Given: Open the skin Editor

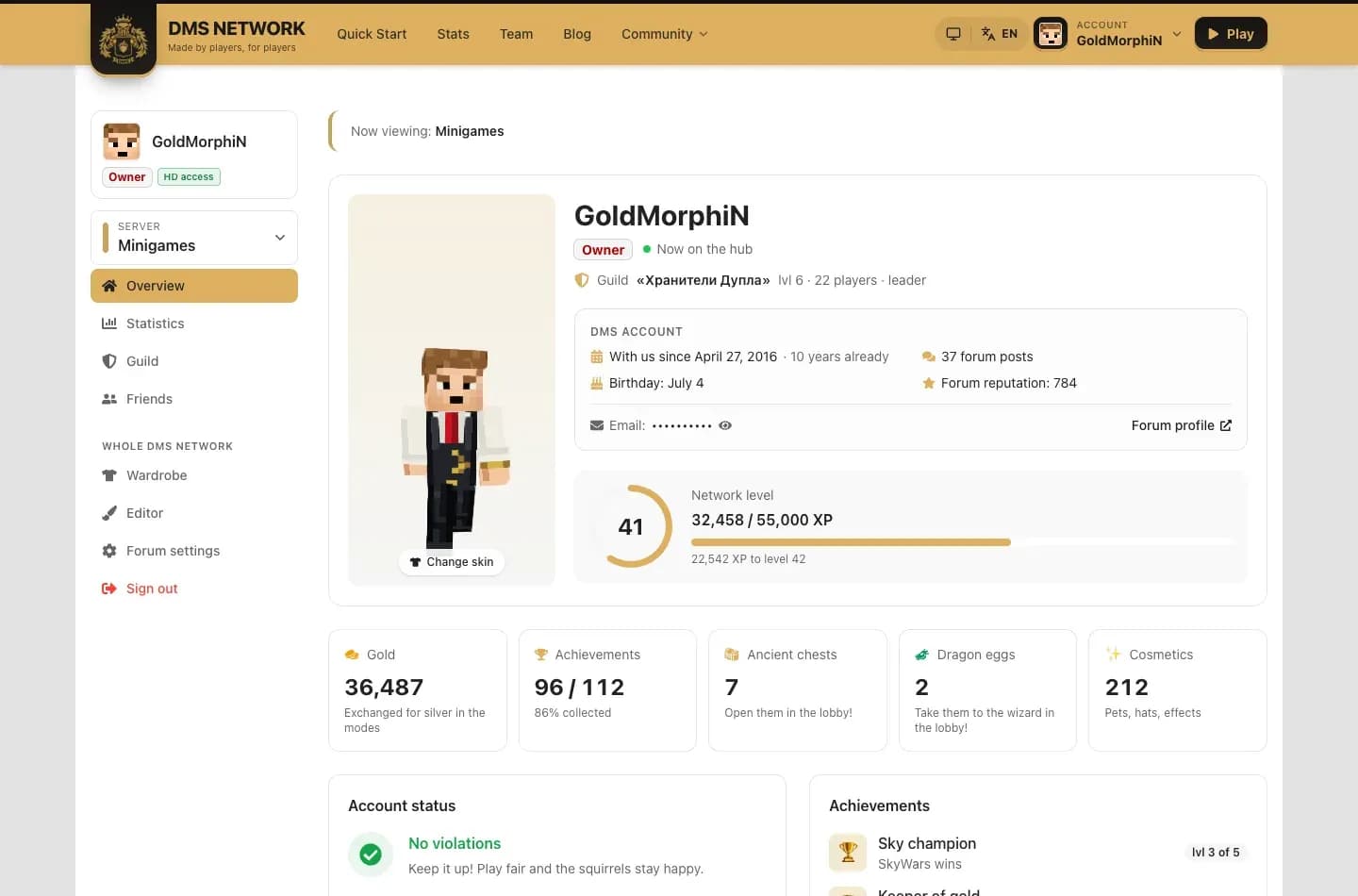Looking at the screenshot, I should coord(194,513).
